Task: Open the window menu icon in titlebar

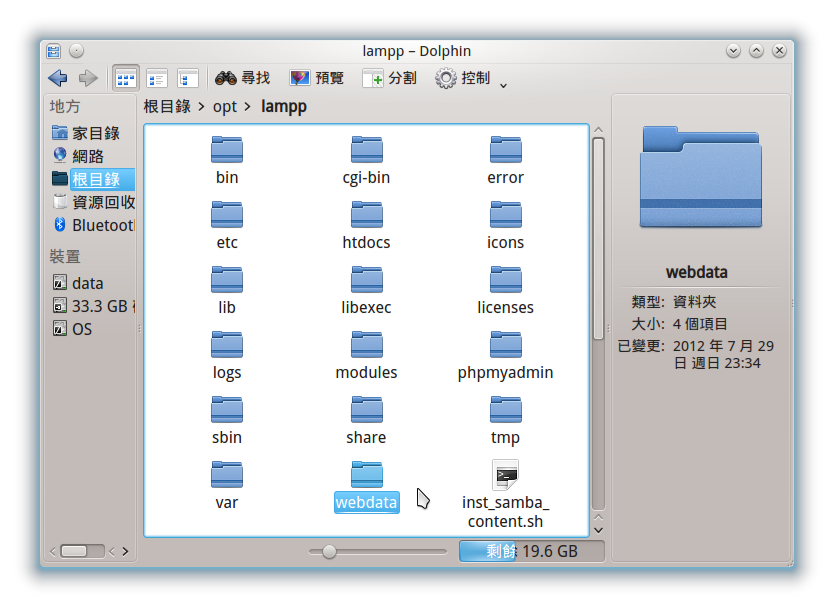Action: pyautogui.click(x=54, y=51)
